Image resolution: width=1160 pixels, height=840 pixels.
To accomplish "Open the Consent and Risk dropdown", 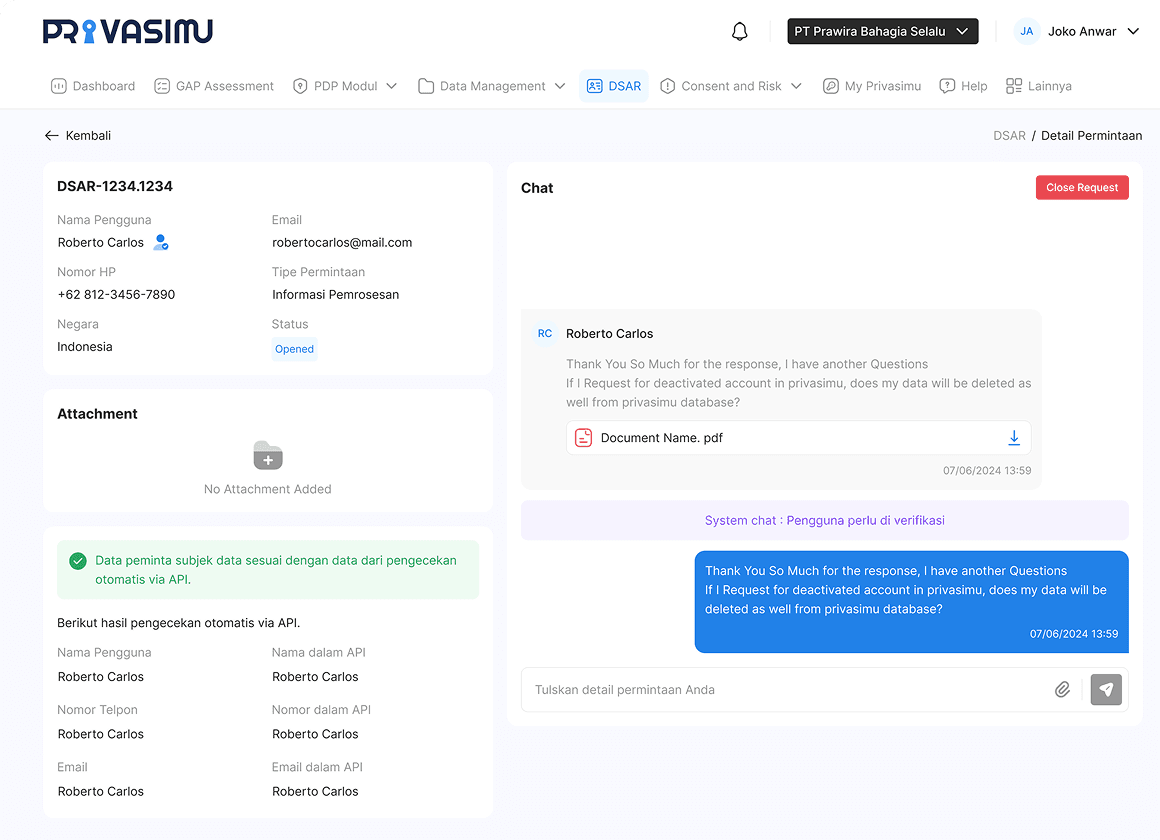I will pyautogui.click(x=731, y=86).
